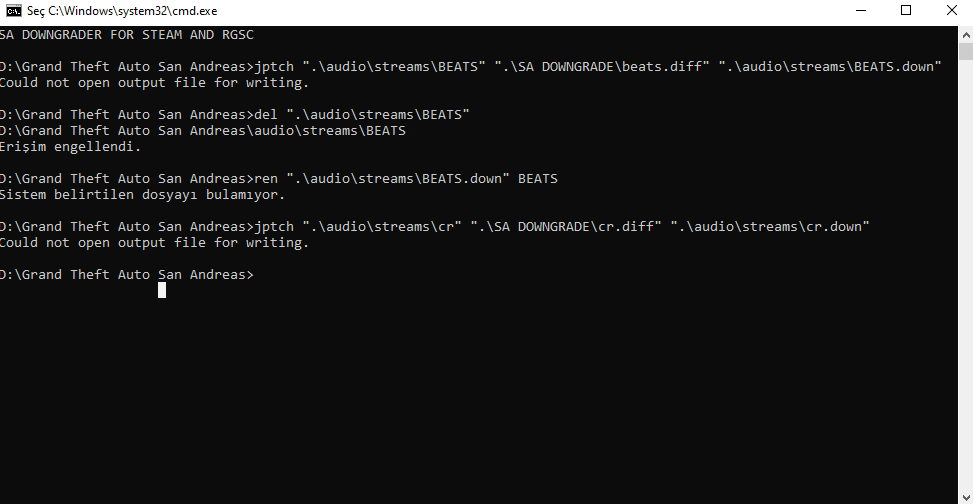The width and height of the screenshot is (973, 504).
Task: Maximize the cmd.exe window
Action: (x=905, y=11)
